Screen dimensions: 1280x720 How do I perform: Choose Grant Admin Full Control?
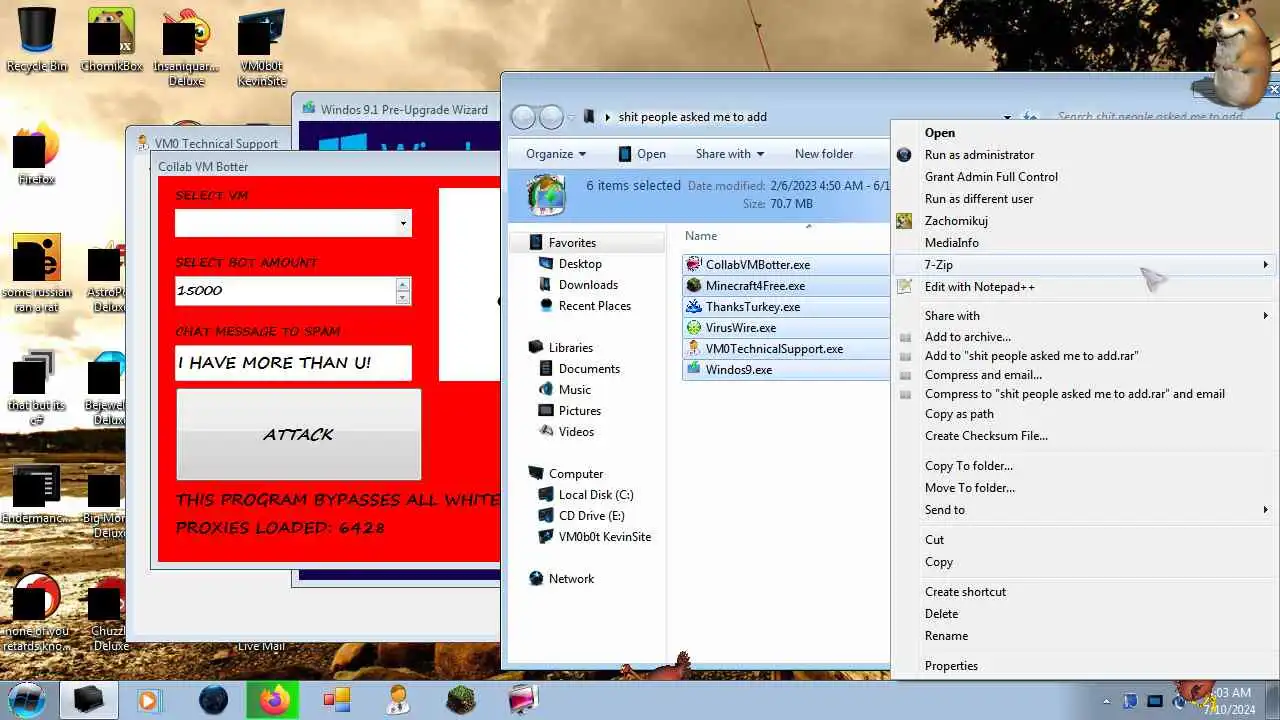coord(1084,177)
